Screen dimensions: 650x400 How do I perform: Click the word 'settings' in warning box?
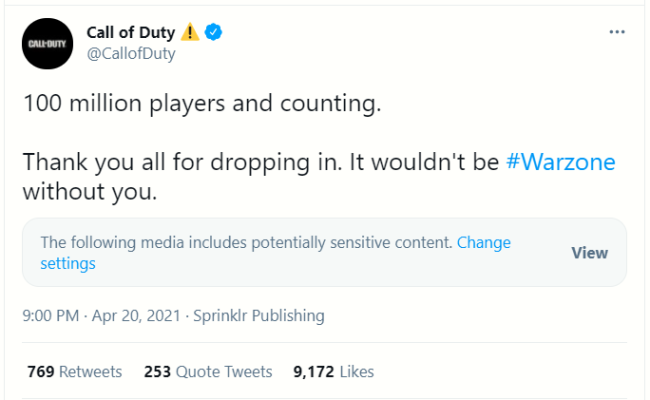(x=68, y=264)
